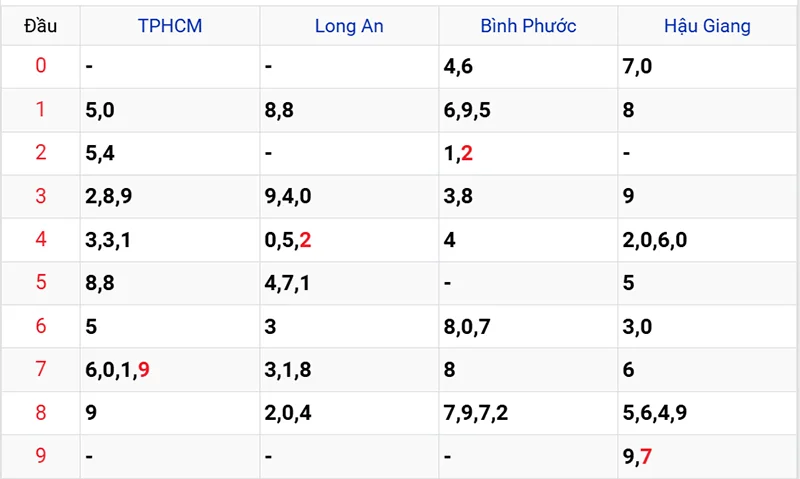Click Hậu Giang cell showing 2,0,6,0

[654, 240]
